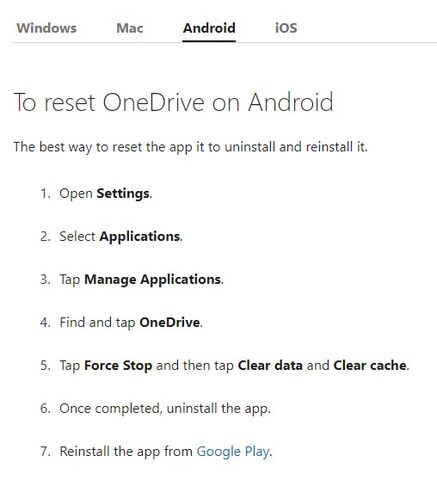The height and width of the screenshot is (480, 437).
Task: Switch to the Mac tab
Action: click(x=130, y=28)
